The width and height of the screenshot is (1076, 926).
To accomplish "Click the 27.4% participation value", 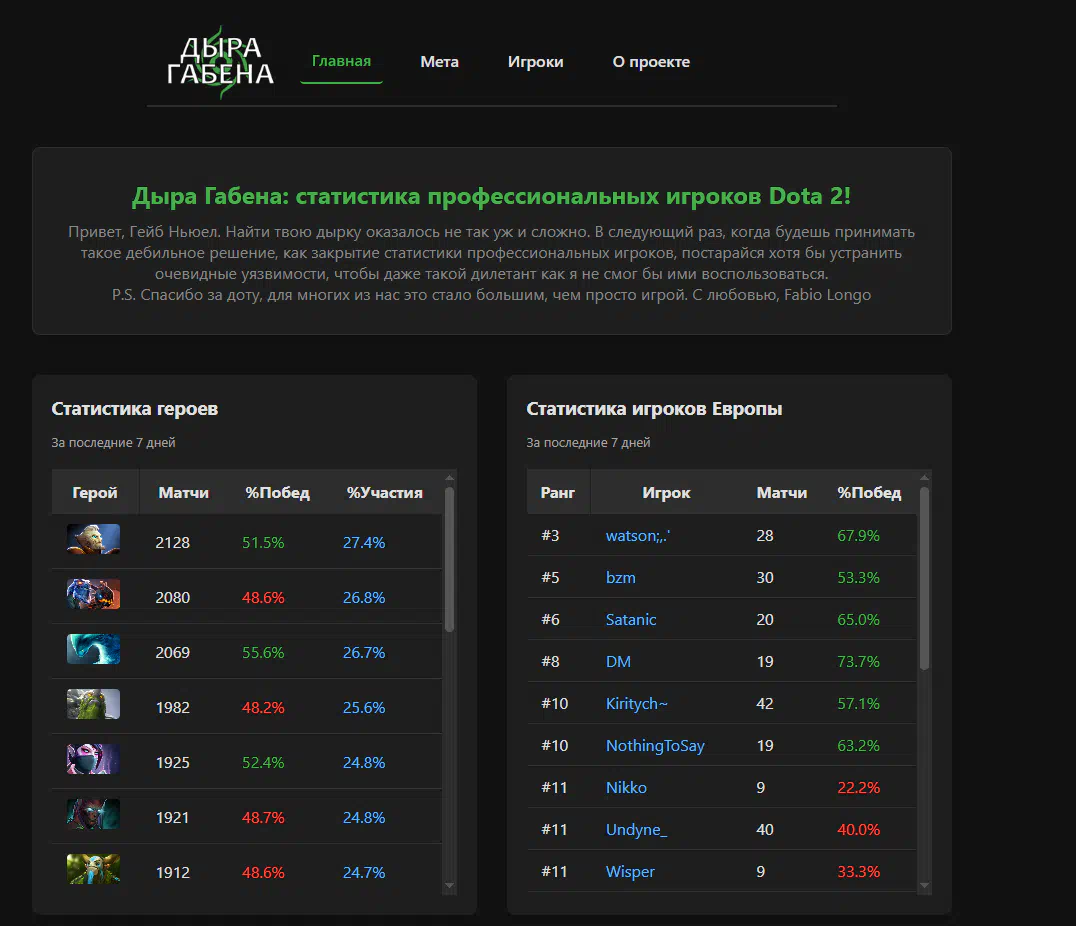I will click(x=364, y=542).
